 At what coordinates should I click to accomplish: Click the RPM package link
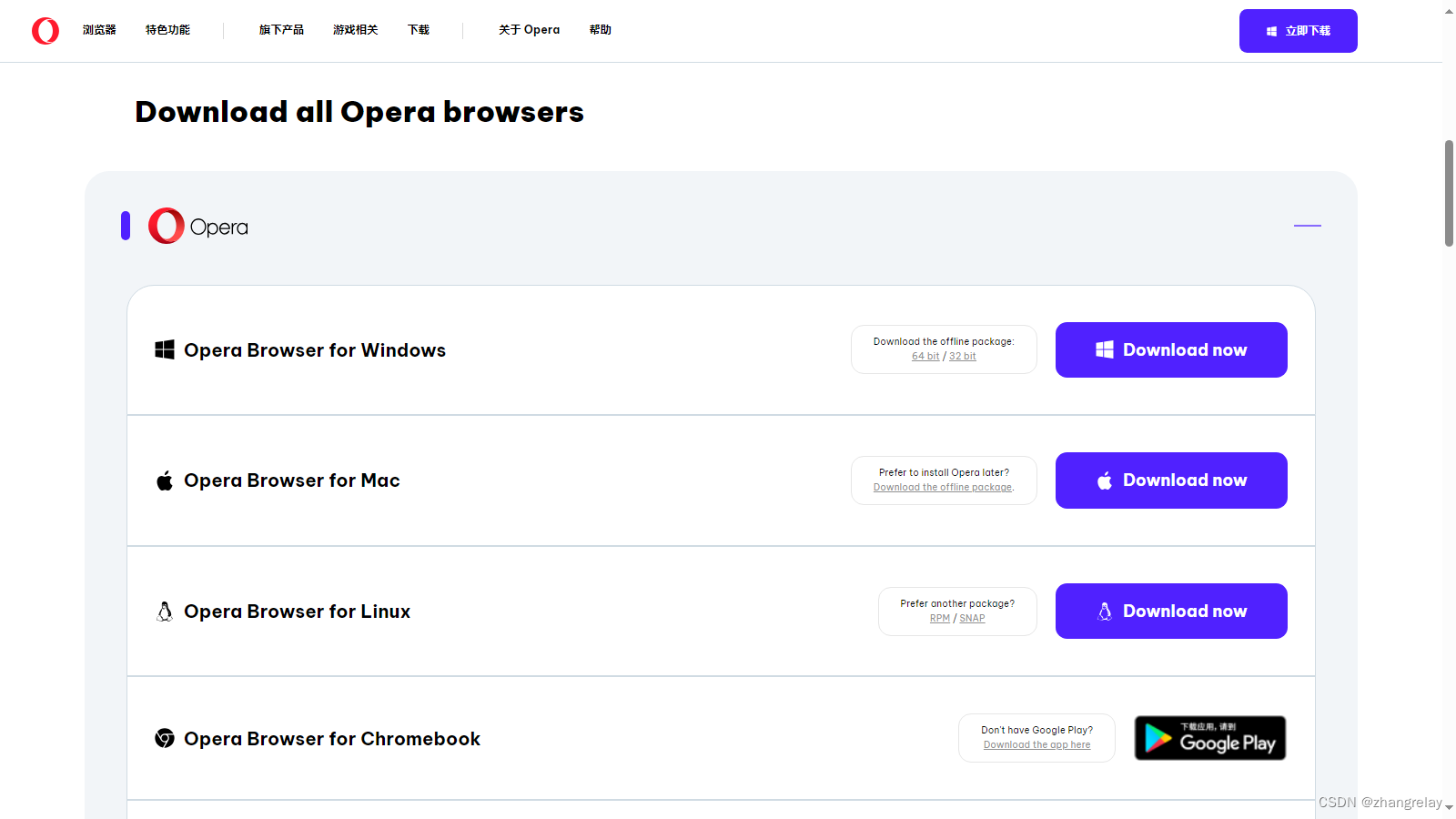click(x=940, y=619)
